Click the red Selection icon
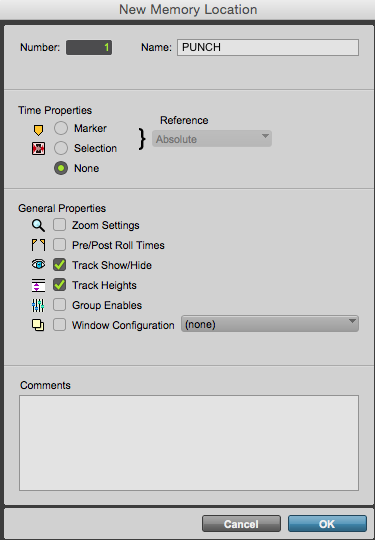 [x=38, y=149]
